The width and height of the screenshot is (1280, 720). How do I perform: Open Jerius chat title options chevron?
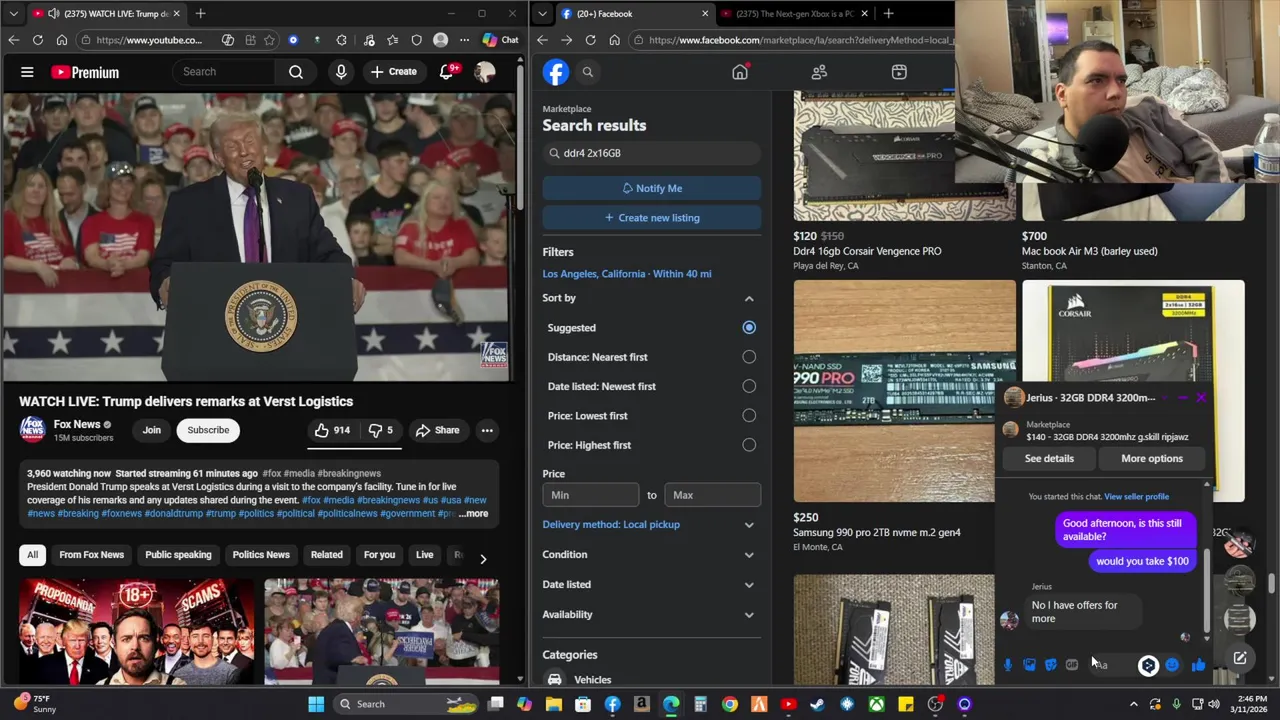1164,398
